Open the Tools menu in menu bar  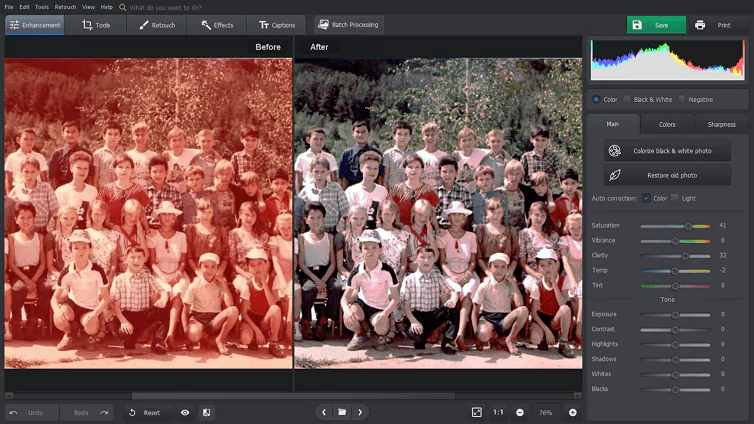point(41,7)
